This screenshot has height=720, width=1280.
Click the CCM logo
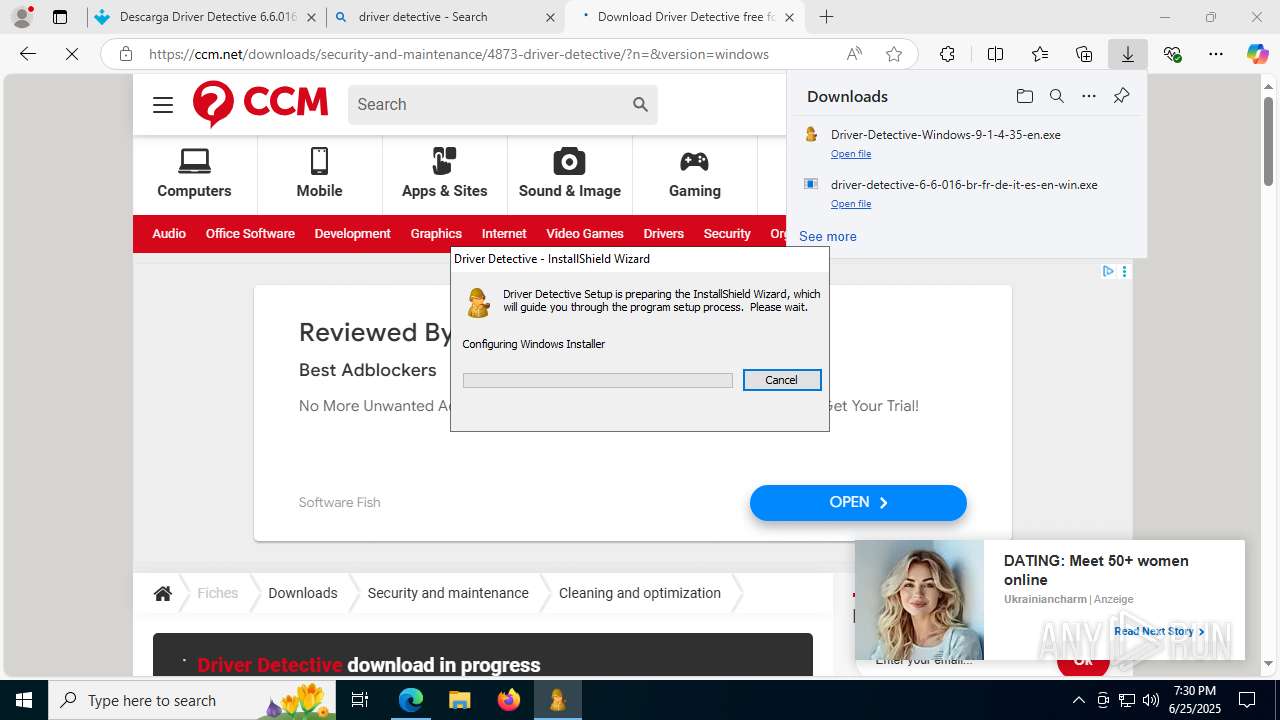click(260, 104)
